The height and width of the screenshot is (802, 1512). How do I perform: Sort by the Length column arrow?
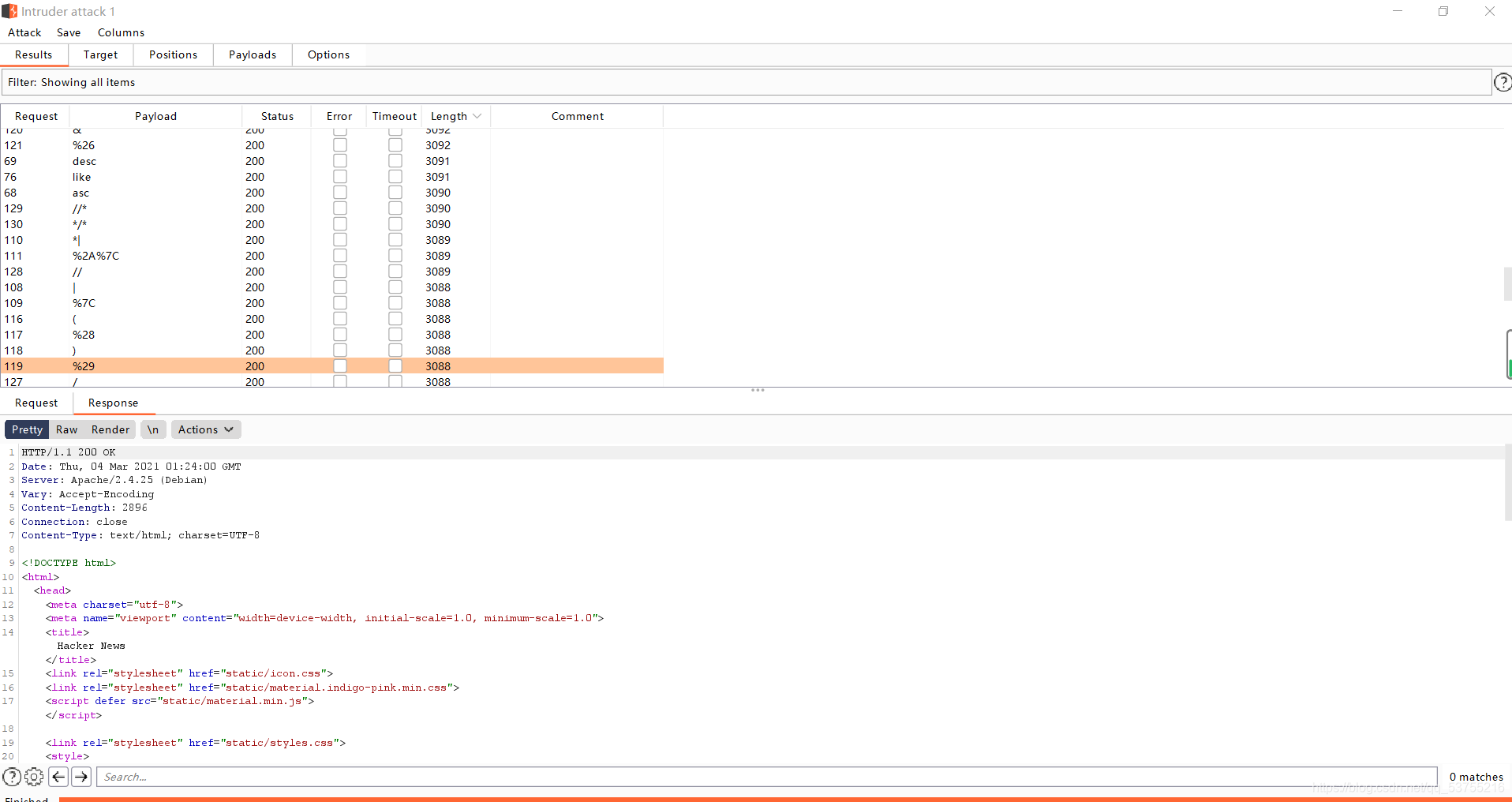(x=477, y=116)
